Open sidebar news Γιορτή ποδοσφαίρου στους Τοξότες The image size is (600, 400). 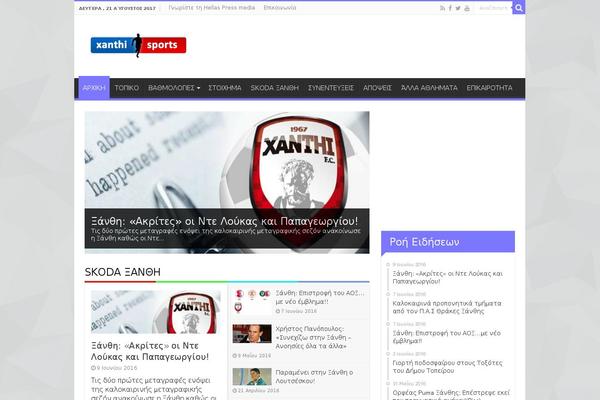tap(447, 367)
